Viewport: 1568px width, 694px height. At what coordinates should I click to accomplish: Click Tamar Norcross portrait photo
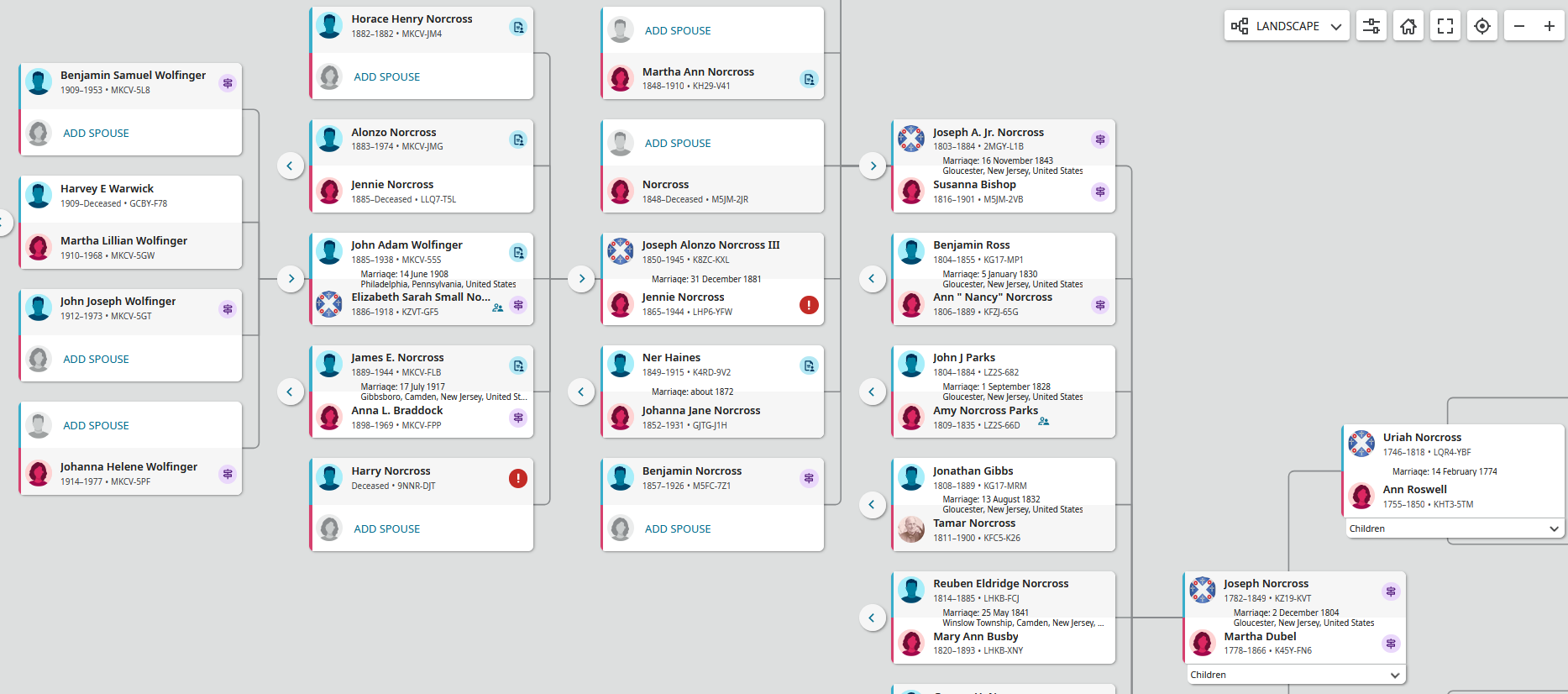(911, 529)
